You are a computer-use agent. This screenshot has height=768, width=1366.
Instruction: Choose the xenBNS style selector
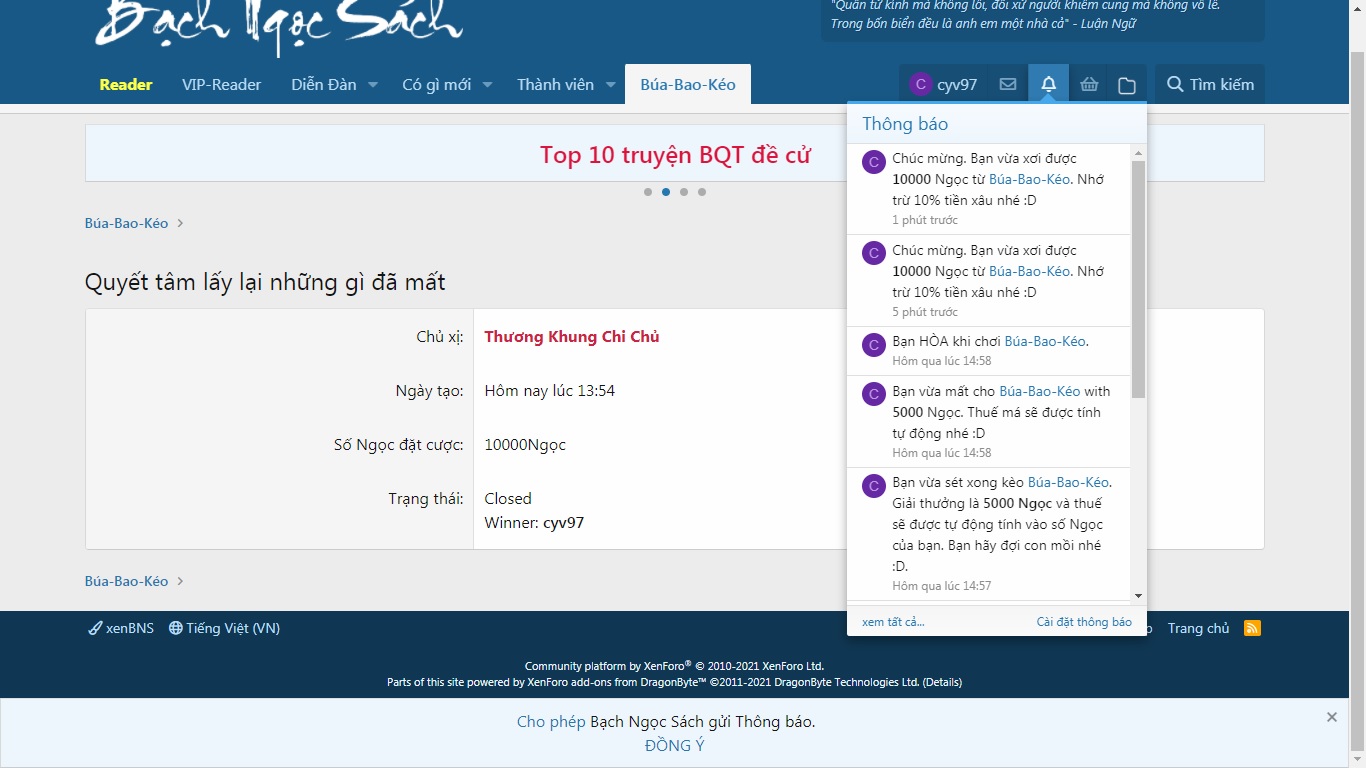pyautogui.click(x=121, y=628)
